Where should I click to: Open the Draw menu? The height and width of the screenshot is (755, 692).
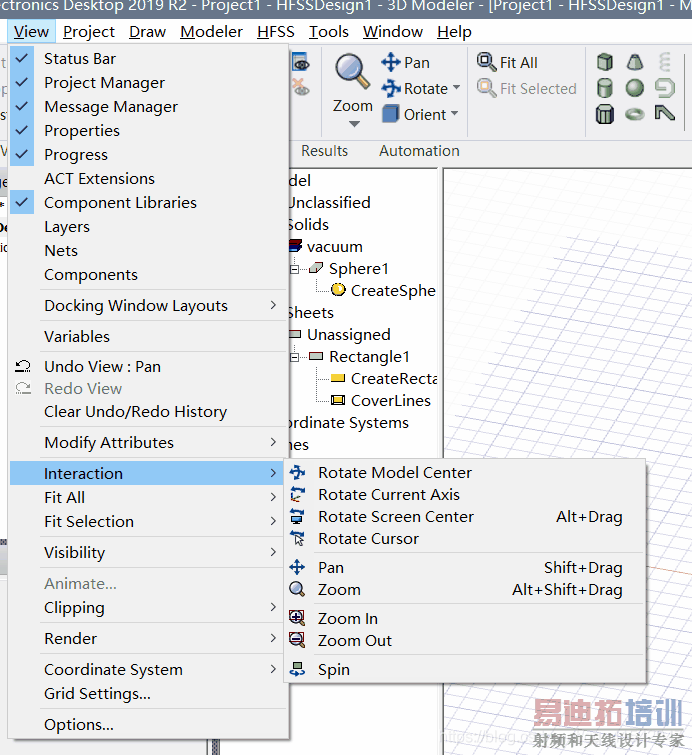[147, 32]
